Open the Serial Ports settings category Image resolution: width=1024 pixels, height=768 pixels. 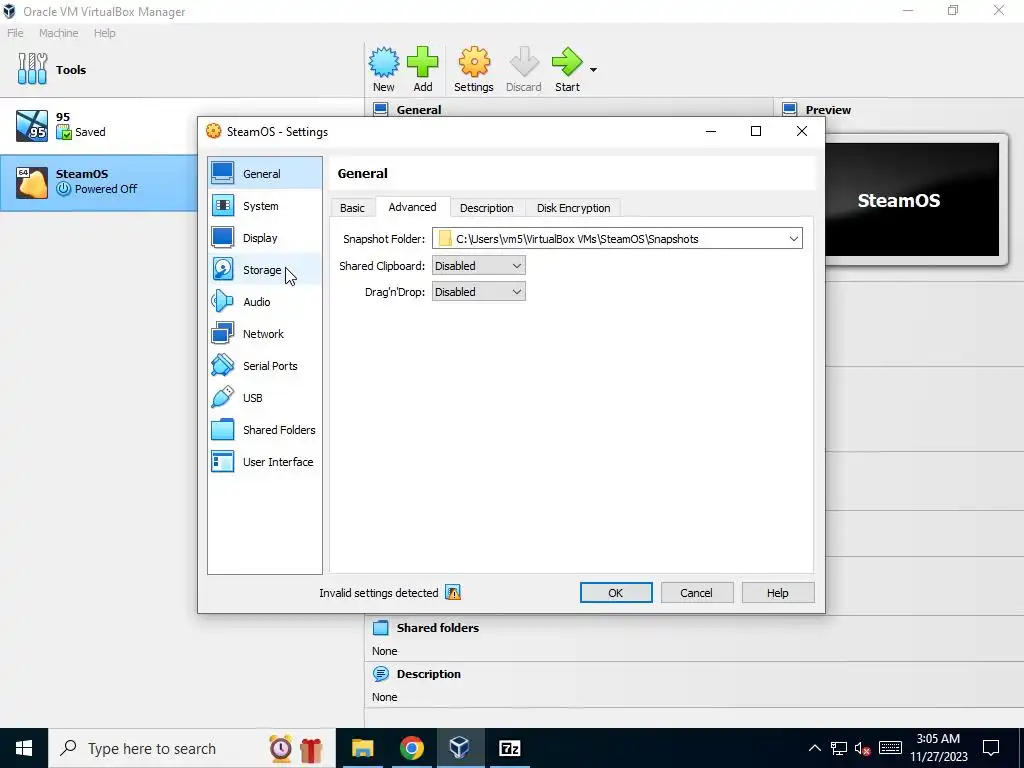coord(264,366)
